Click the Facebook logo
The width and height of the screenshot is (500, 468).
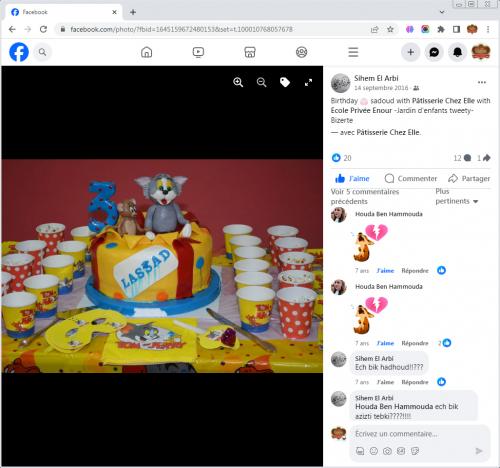coord(19,52)
